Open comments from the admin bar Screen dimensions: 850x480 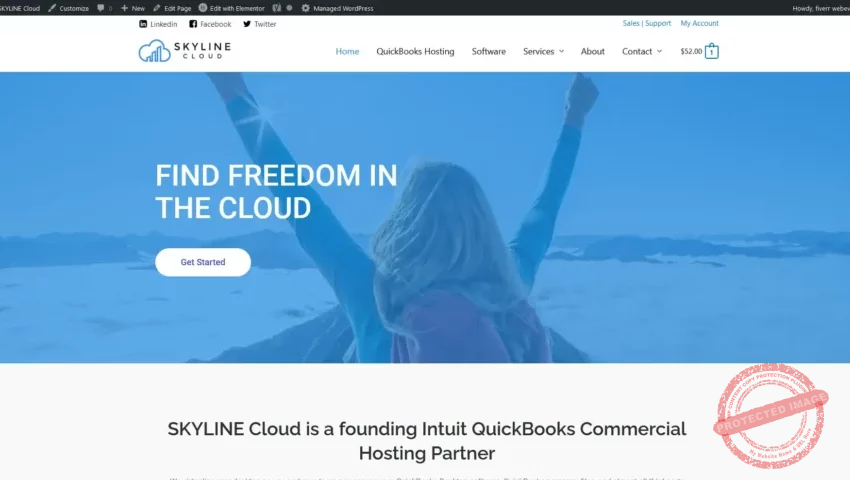[x=104, y=8]
